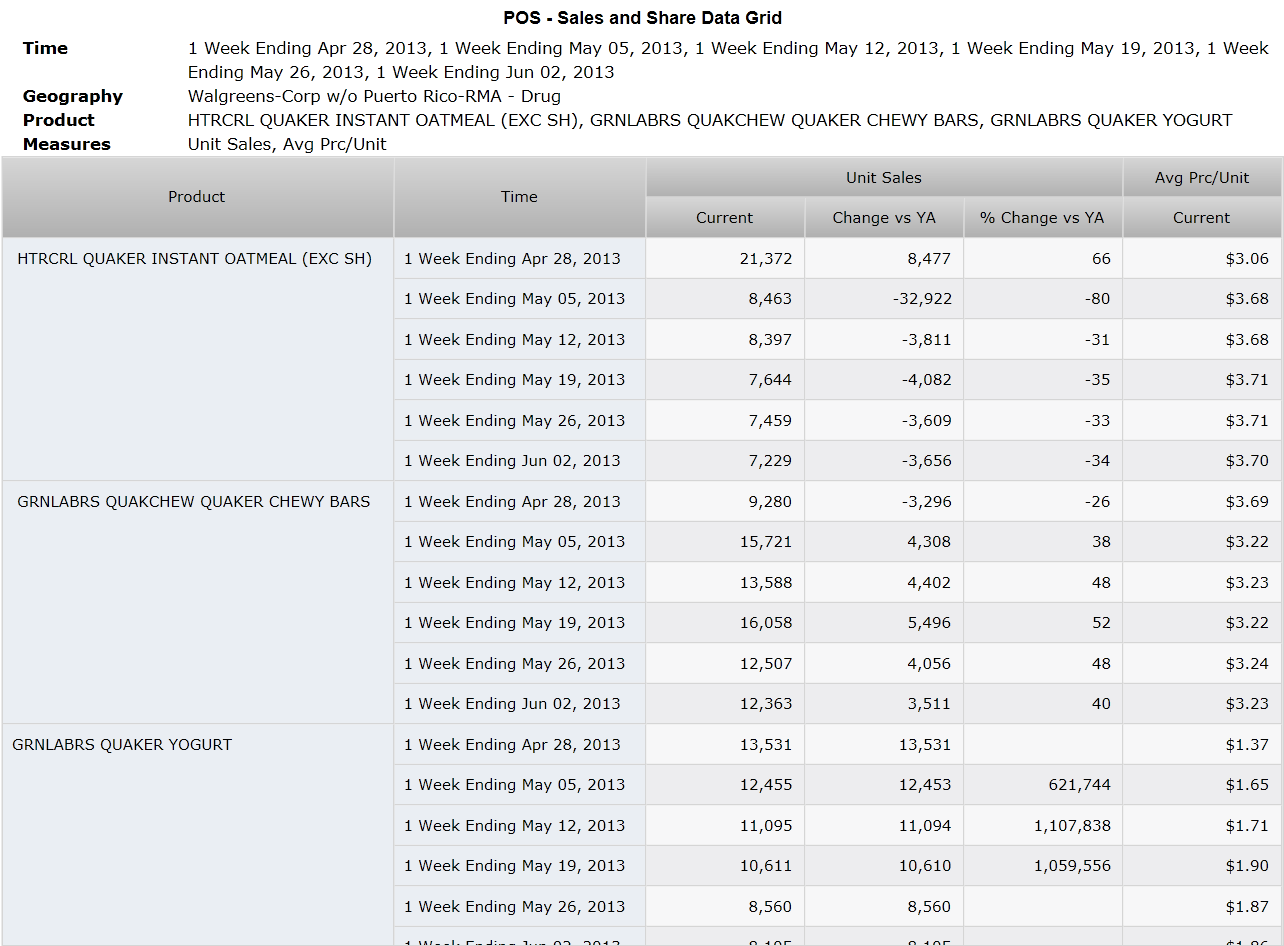Image resolution: width=1284 pixels, height=946 pixels.
Task: Select the -4,082 change vs YA cell
Action: pyautogui.click(x=884, y=380)
